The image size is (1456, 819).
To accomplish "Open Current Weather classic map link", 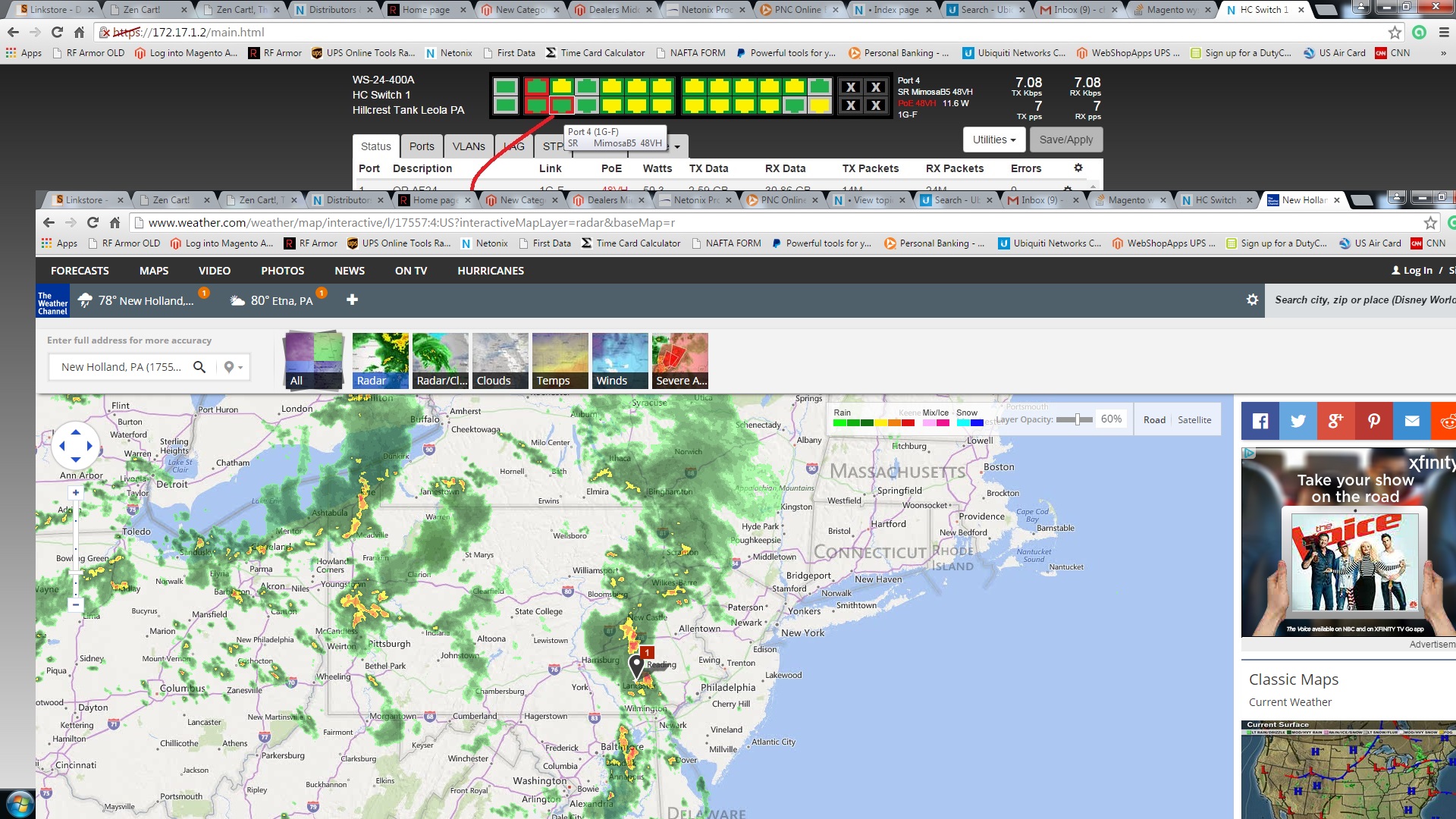I will (x=1290, y=702).
